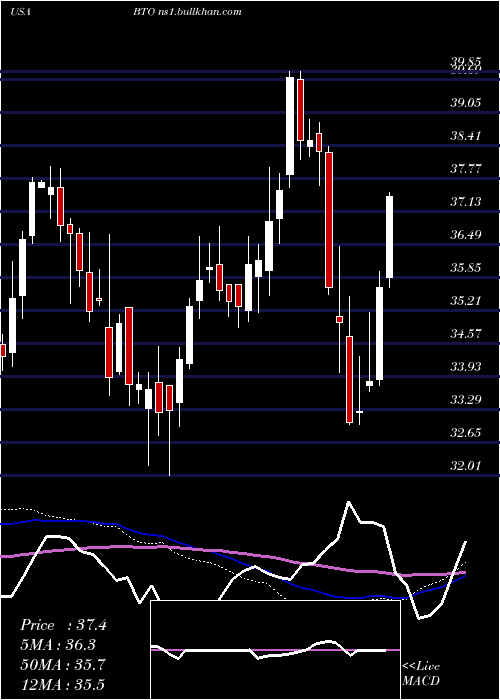Click the USA label in top corner
500x700 pixels.
coord(21,12)
